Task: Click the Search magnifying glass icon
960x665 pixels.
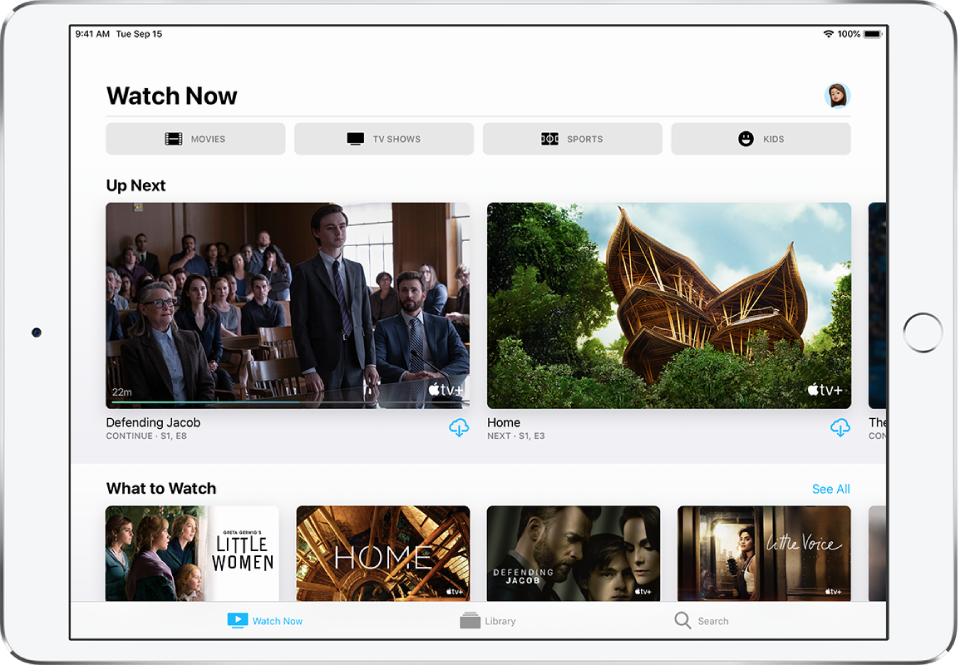Action: pyautogui.click(x=683, y=620)
